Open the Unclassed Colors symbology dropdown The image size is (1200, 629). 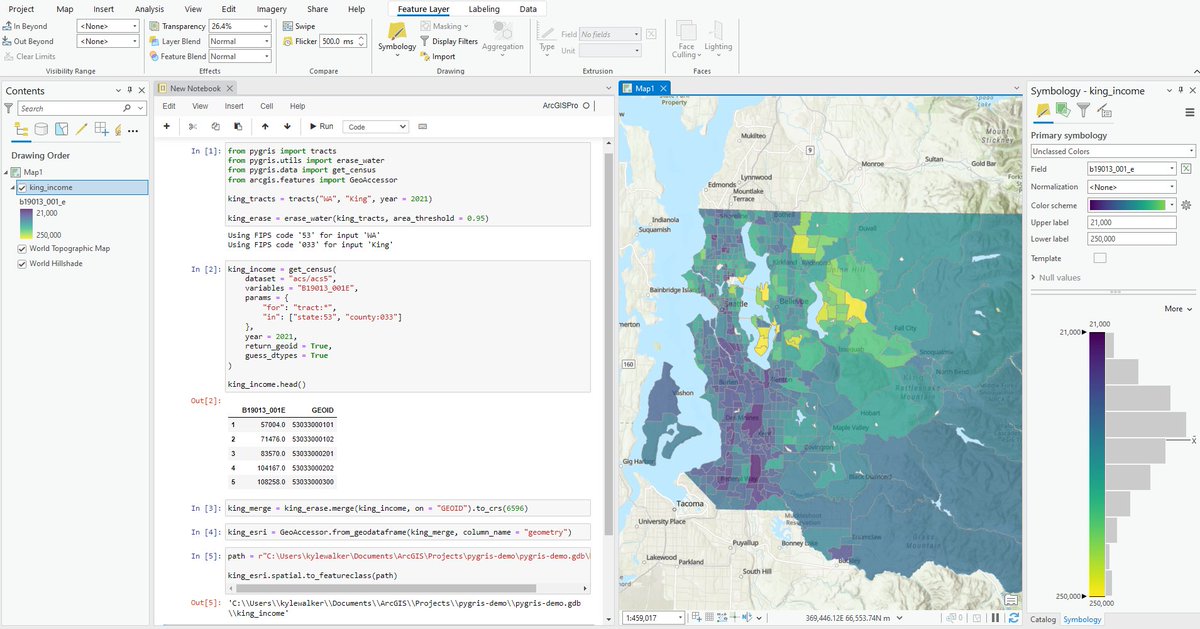1113,151
